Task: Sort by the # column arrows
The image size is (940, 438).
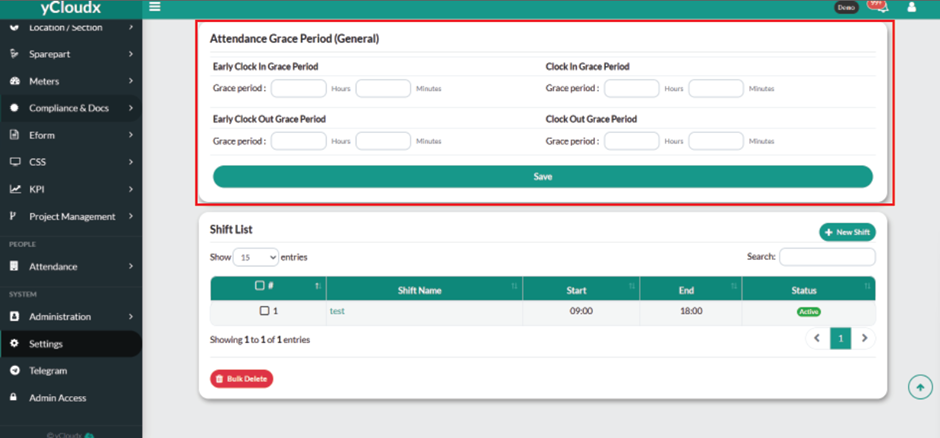Action: click(x=318, y=286)
